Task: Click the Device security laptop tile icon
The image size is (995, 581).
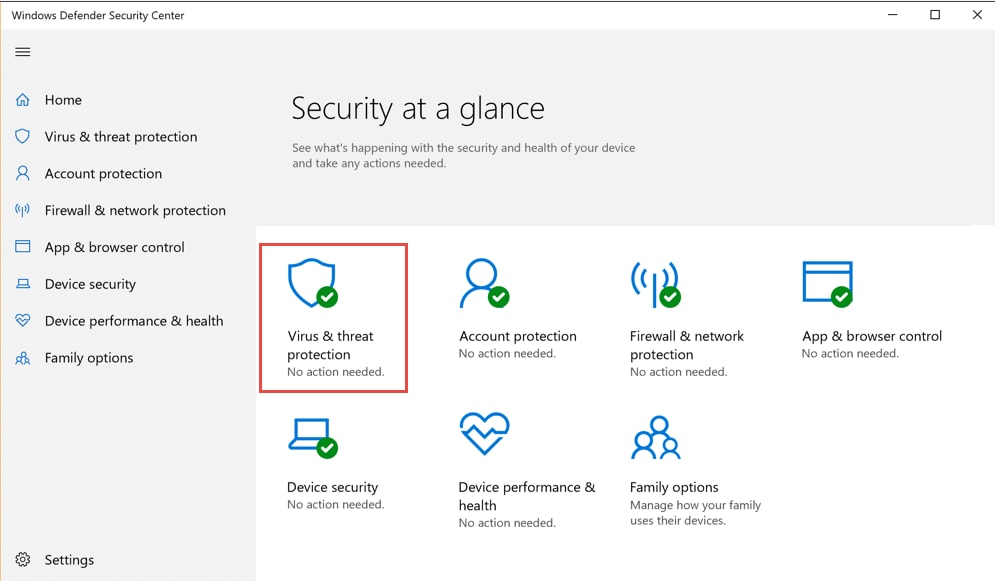Action: click(x=311, y=436)
